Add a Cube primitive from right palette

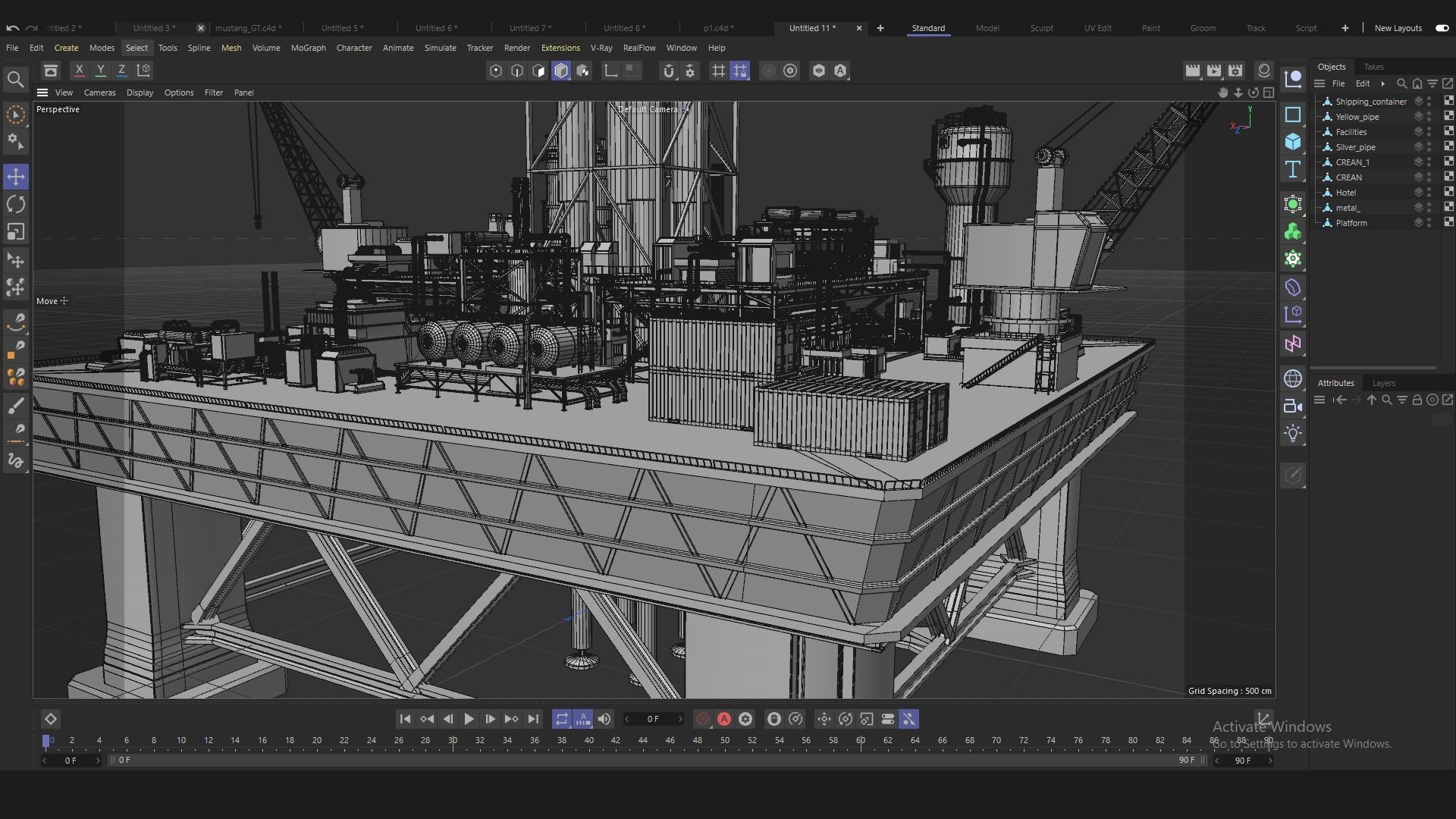coord(1293,142)
